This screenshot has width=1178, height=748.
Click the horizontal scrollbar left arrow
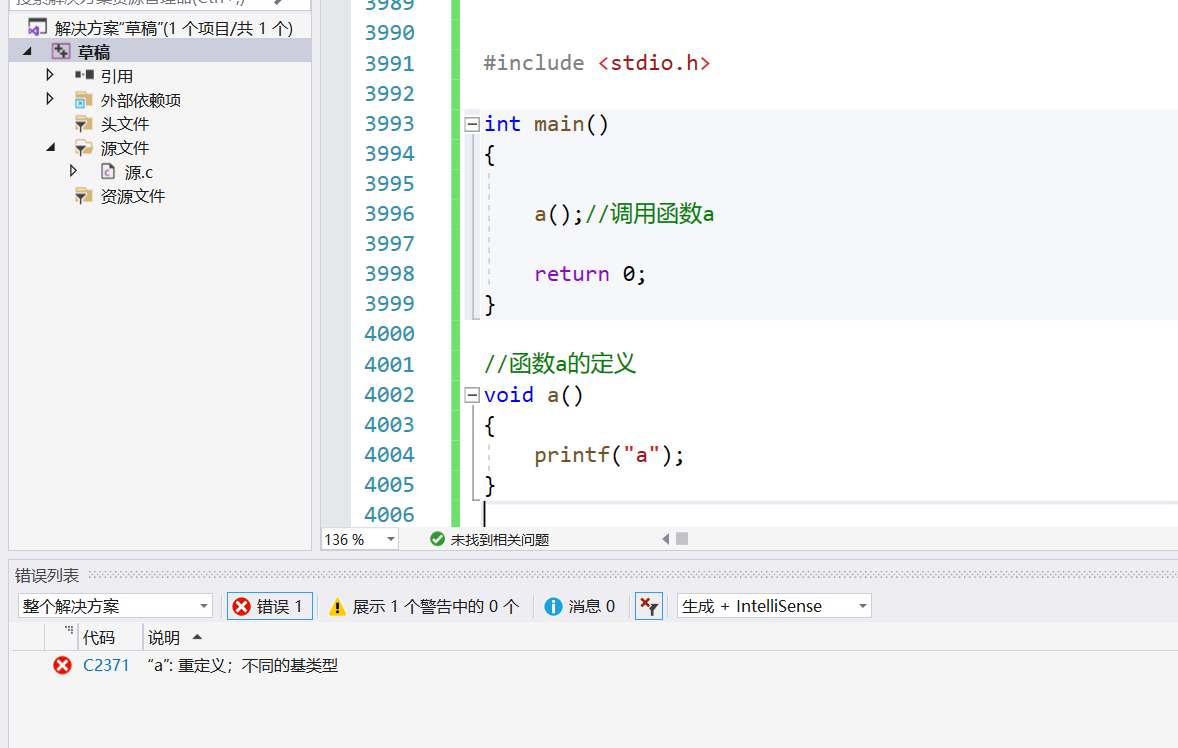click(x=666, y=539)
